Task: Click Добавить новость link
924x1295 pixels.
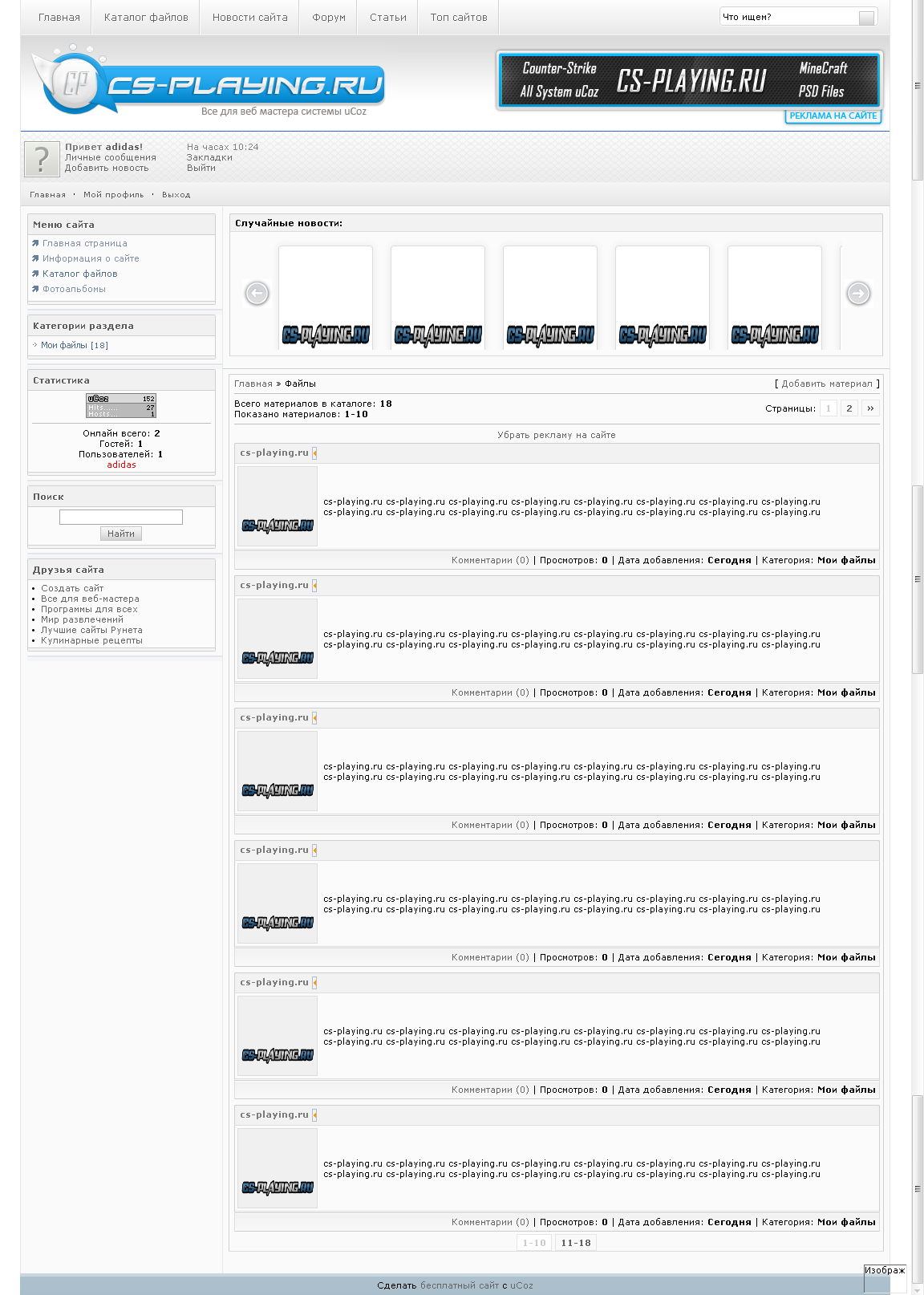Action: tap(107, 168)
